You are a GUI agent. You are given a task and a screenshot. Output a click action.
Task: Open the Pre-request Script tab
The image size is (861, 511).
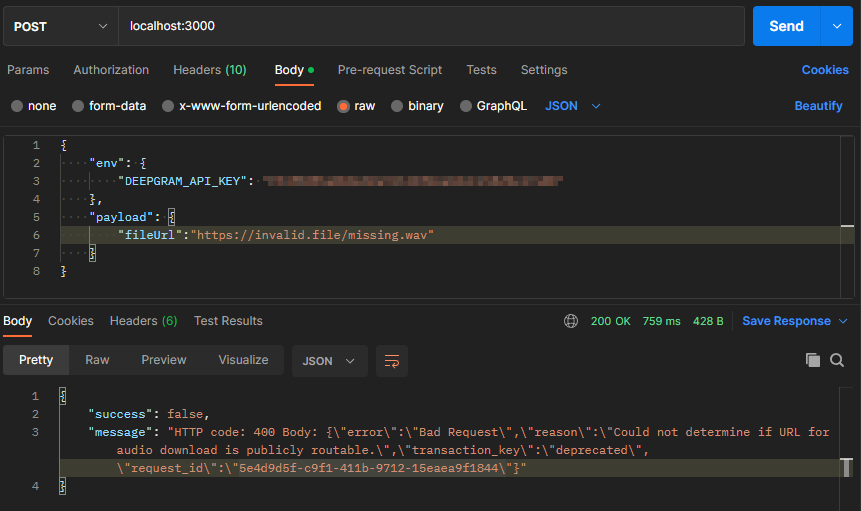[x=390, y=70]
